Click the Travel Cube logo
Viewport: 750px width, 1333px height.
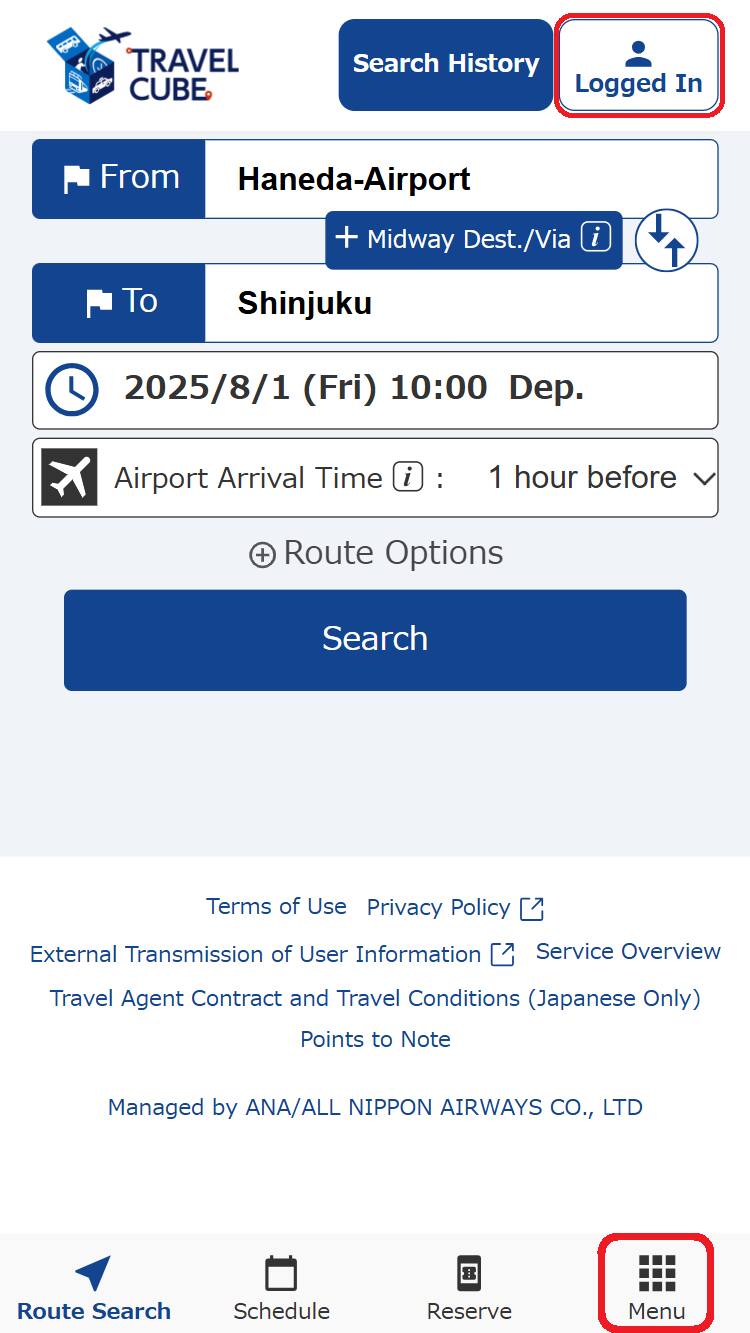pyautogui.click(x=143, y=66)
